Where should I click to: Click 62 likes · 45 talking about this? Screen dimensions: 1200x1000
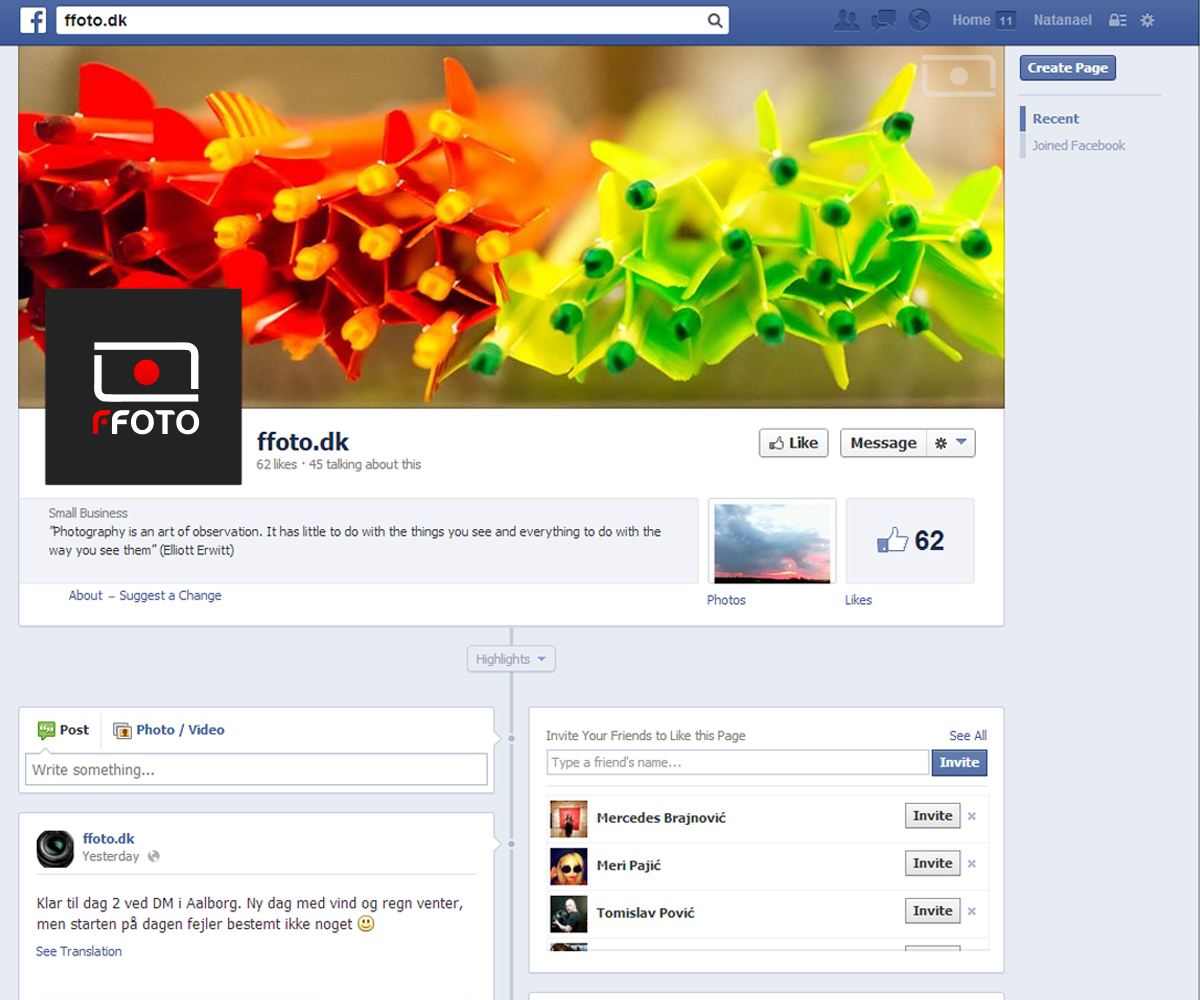click(x=339, y=465)
